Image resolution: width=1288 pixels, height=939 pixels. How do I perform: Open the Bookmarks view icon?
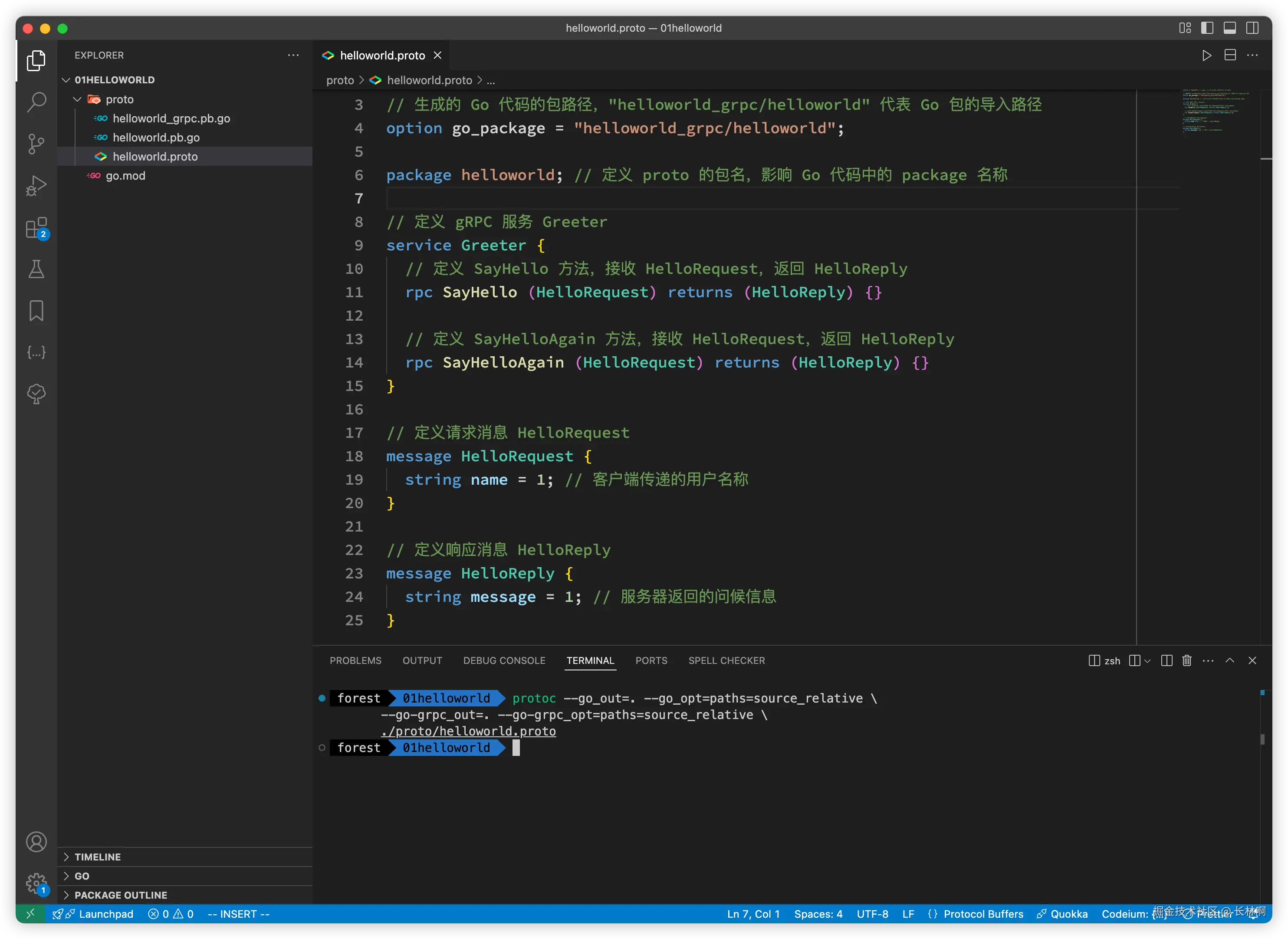(x=36, y=310)
